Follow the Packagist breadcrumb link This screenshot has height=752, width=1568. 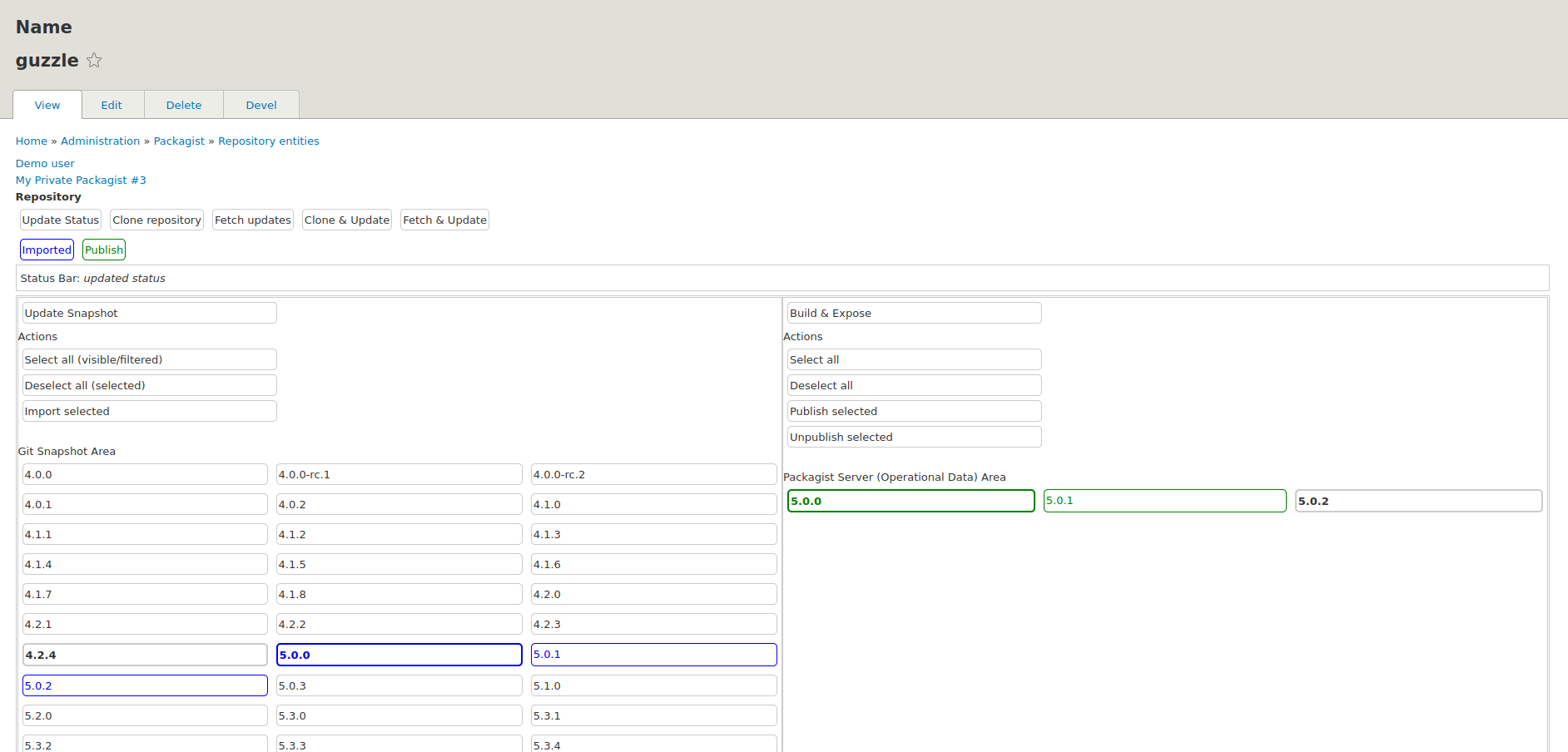(x=179, y=141)
